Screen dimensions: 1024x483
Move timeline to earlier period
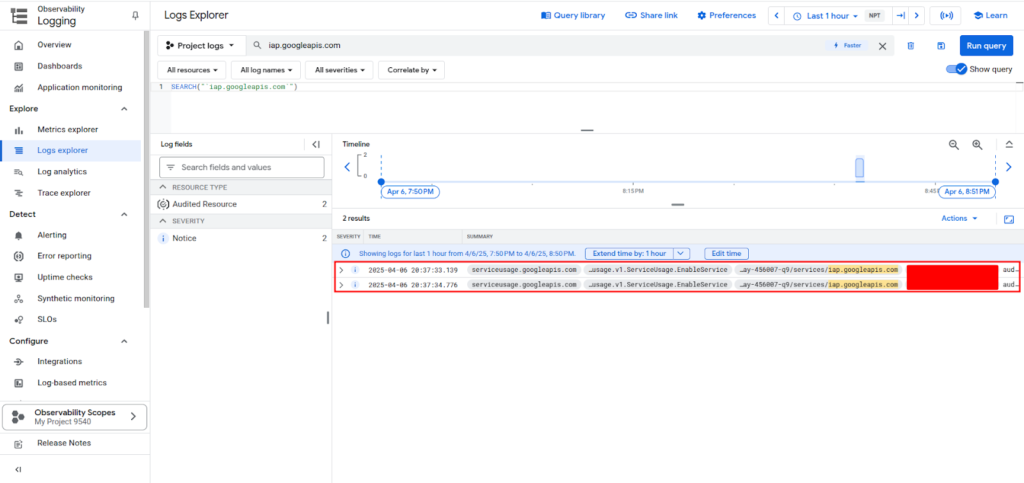(347, 167)
